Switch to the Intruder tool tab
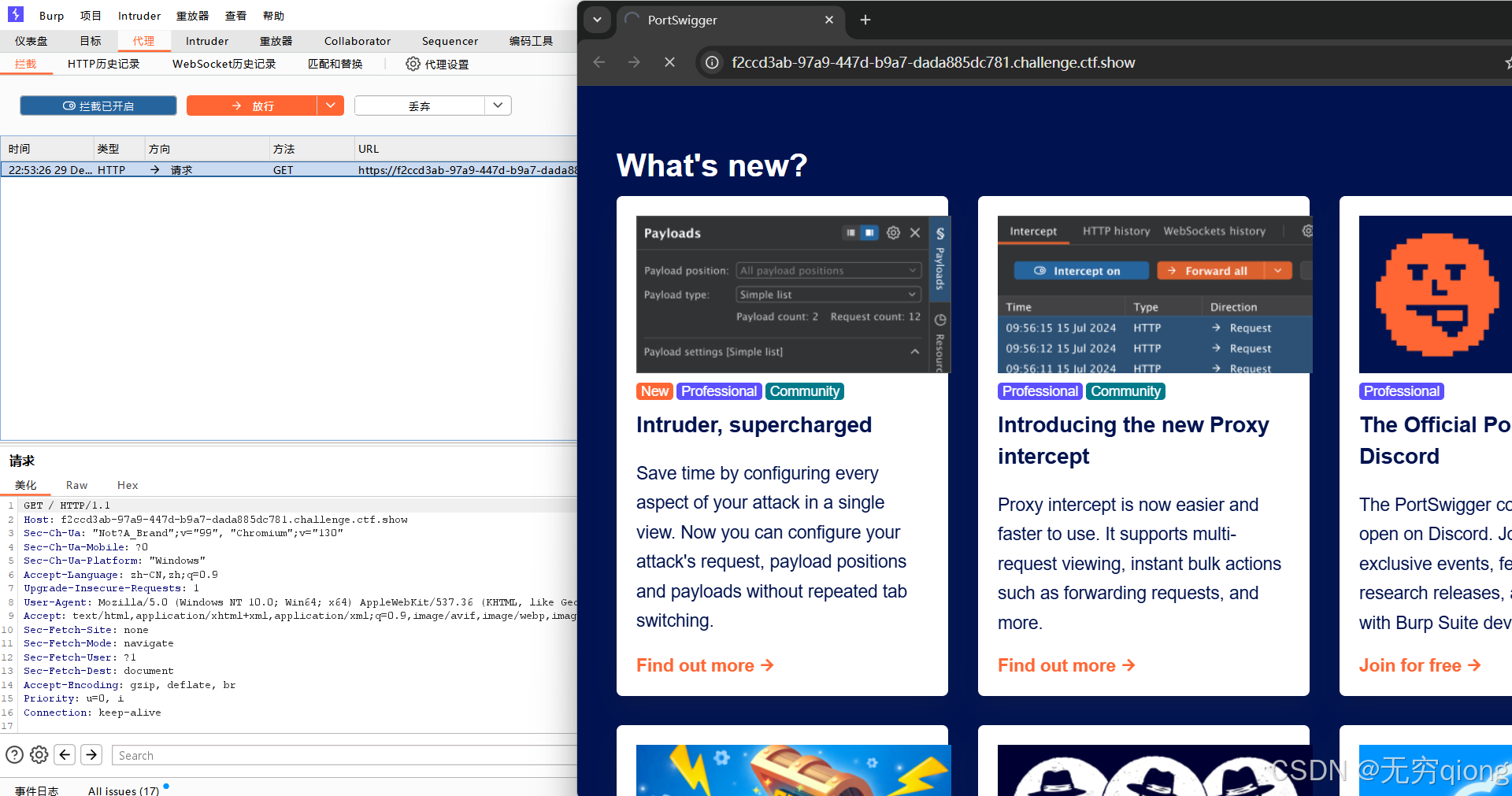 click(207, 41)
